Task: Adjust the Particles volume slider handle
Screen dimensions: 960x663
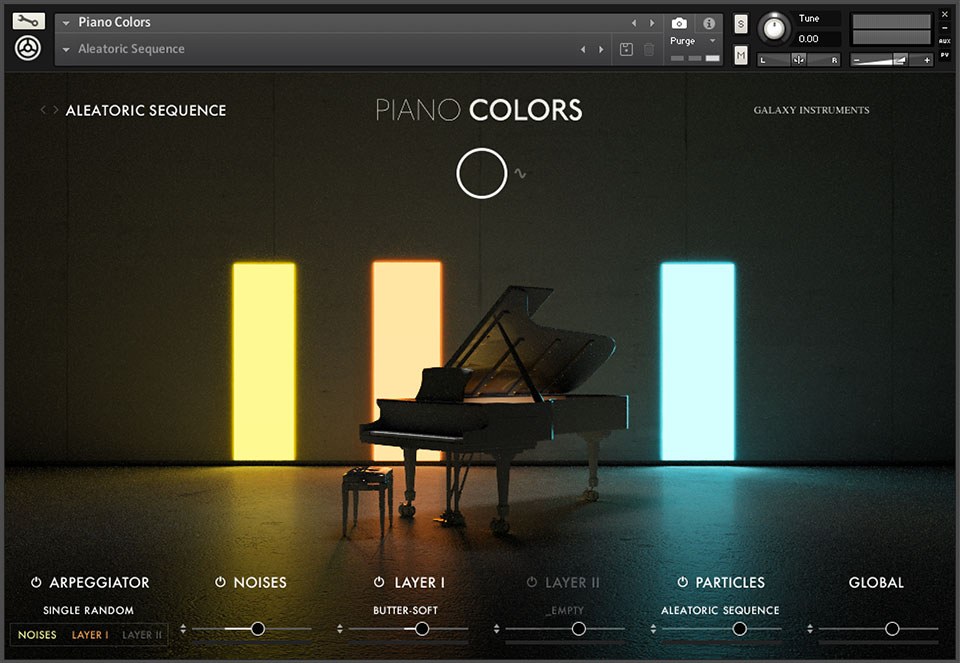Action: [x=740, y=629]
